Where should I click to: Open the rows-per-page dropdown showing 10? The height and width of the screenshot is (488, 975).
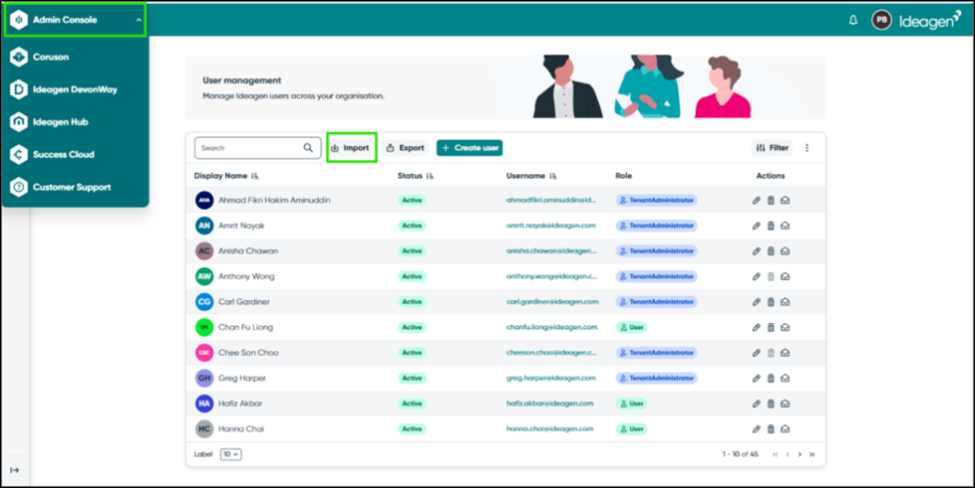point(231,454)
